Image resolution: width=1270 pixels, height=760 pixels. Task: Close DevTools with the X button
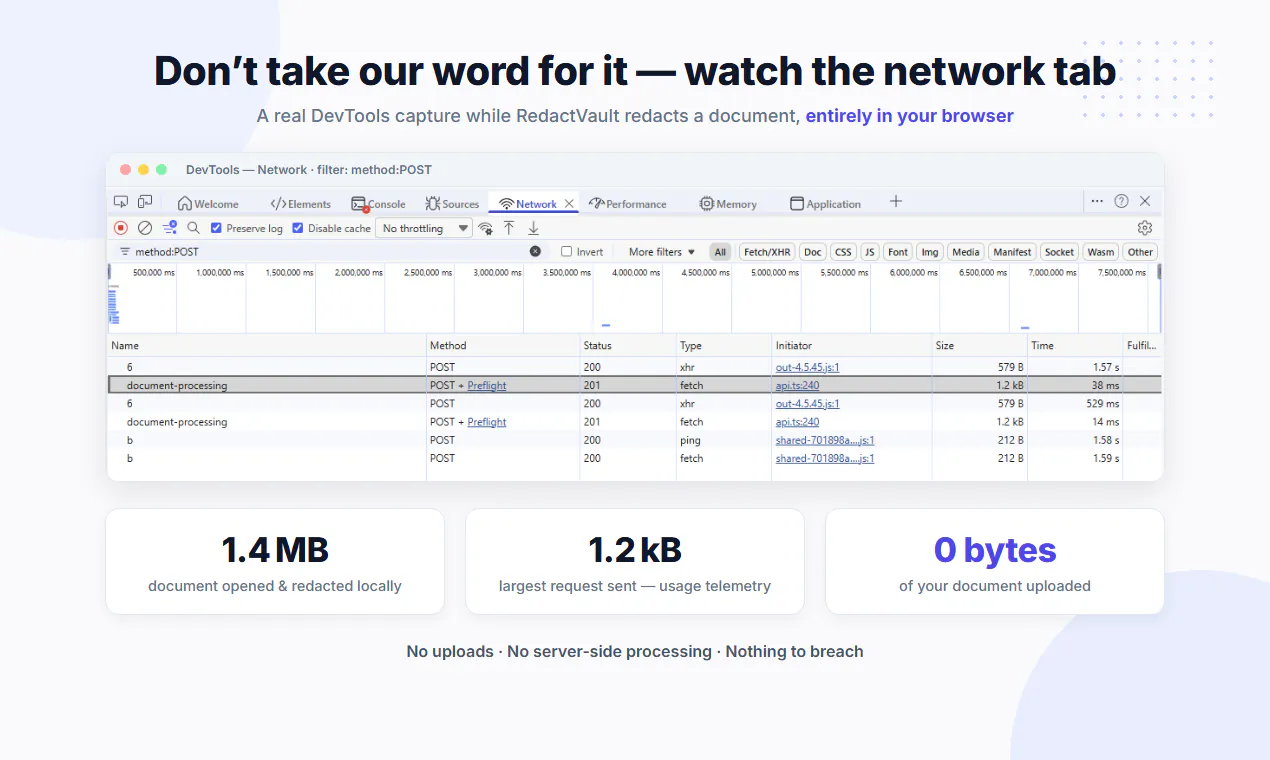[x=1145, y=201]
